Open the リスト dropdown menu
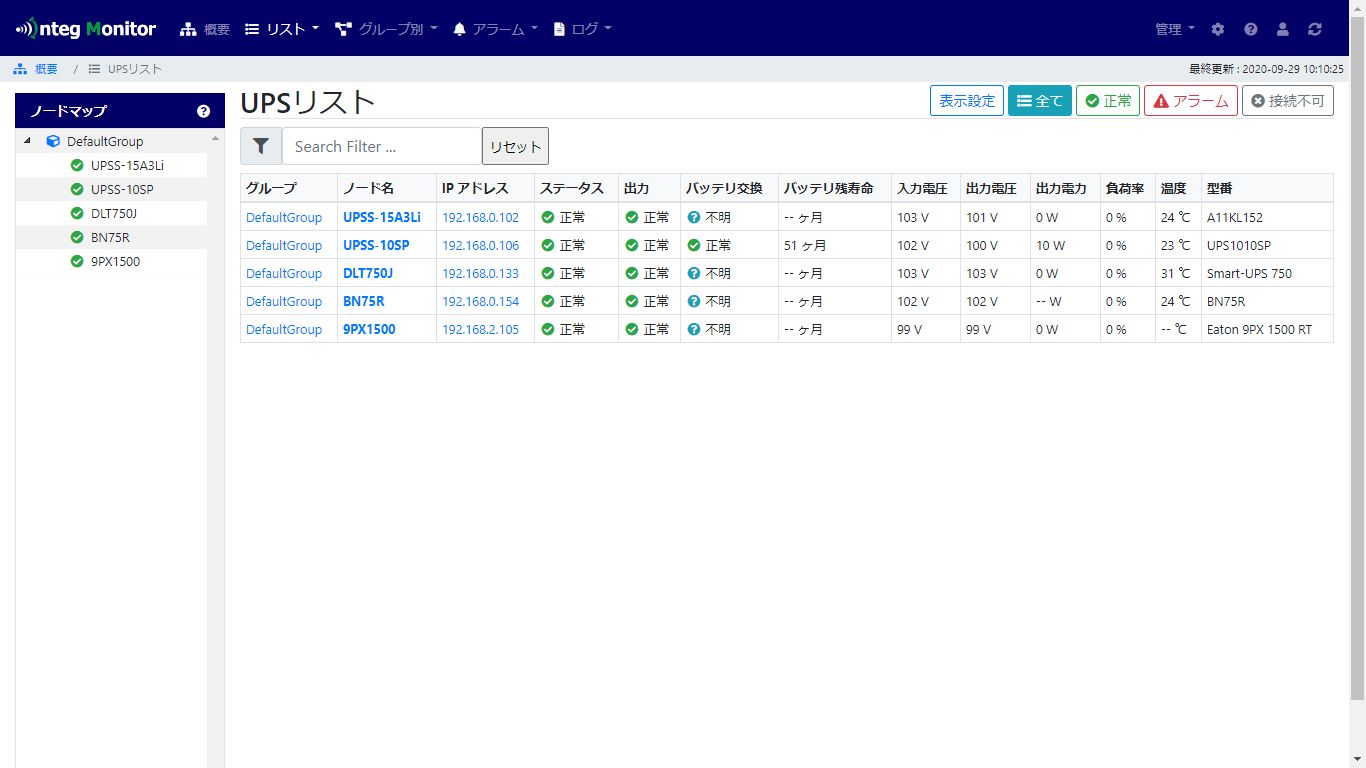The image size is (1366, 768). tap(282, 29)
